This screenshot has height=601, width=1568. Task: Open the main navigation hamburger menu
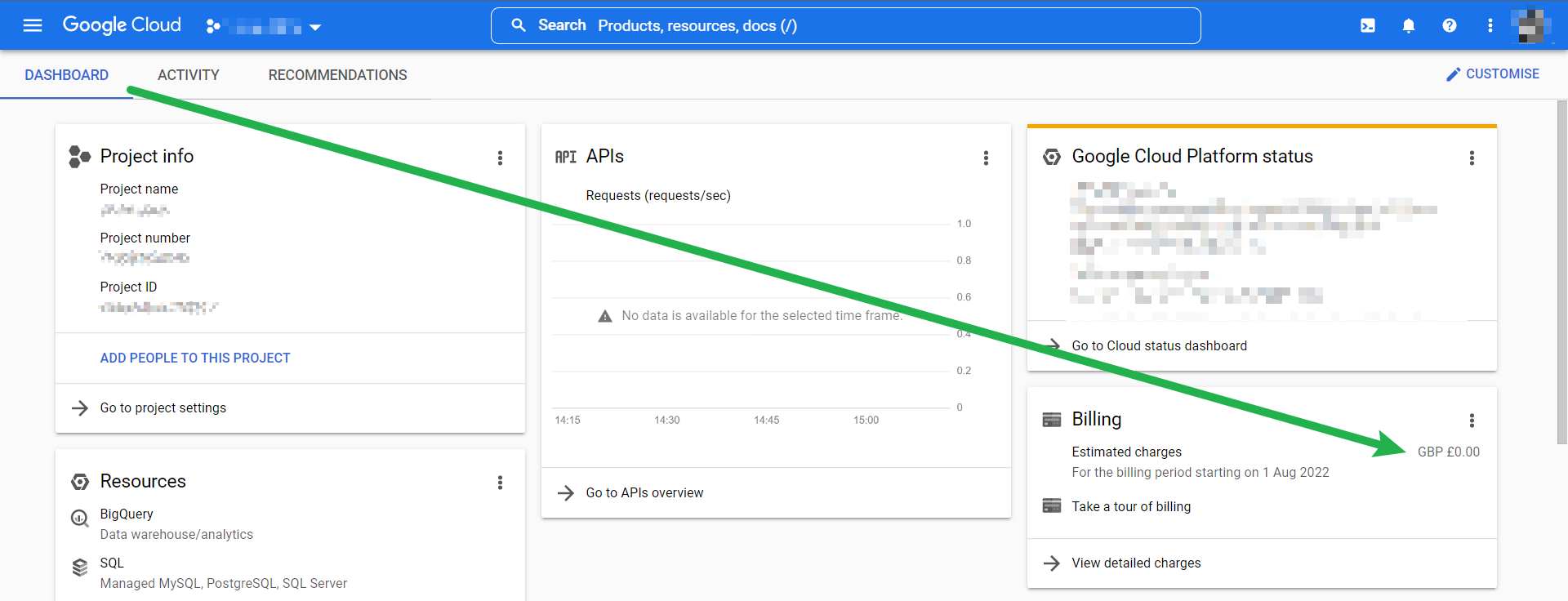(33, 25)
